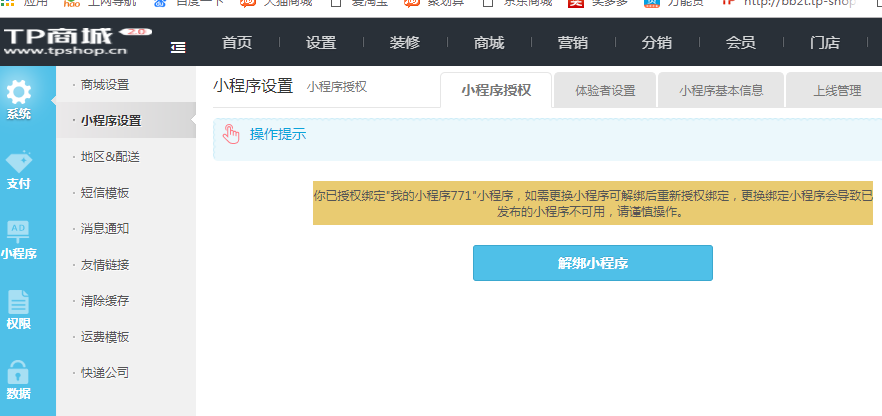The image size is (882, 416).
Task: Click the 解绑小程序 button
Action: tap(593, 263)
